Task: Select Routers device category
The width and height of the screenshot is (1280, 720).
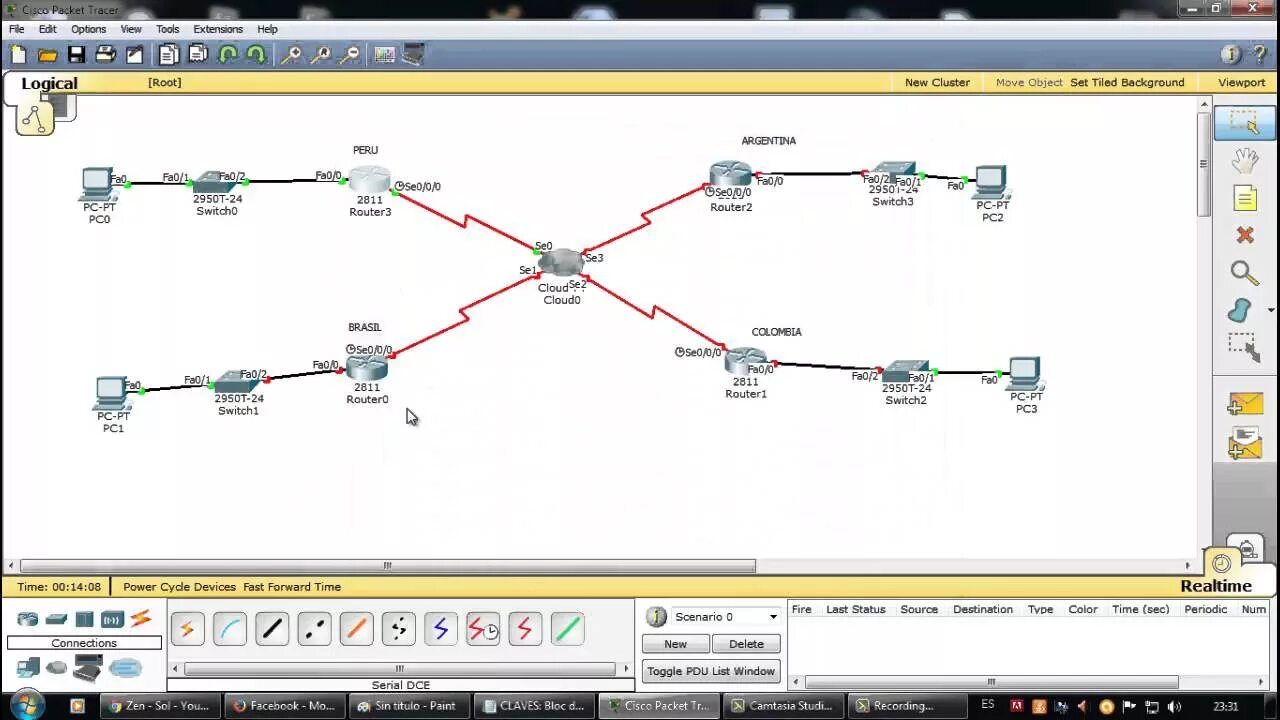Action: 27,619
